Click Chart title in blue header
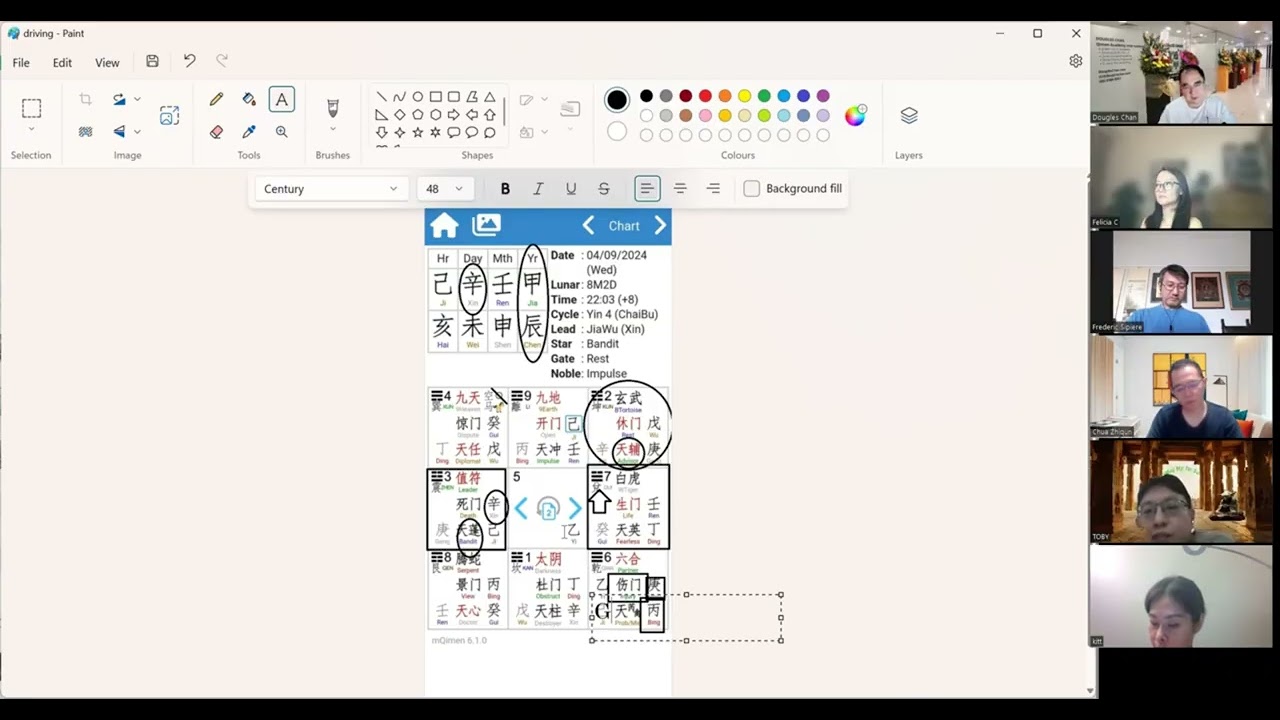 click(624, 226)
